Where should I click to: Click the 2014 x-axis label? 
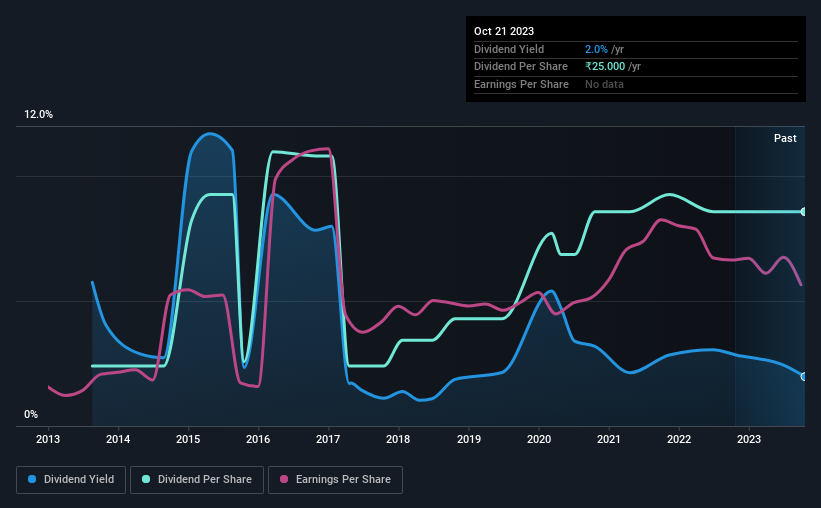click(x=118, y=439)
